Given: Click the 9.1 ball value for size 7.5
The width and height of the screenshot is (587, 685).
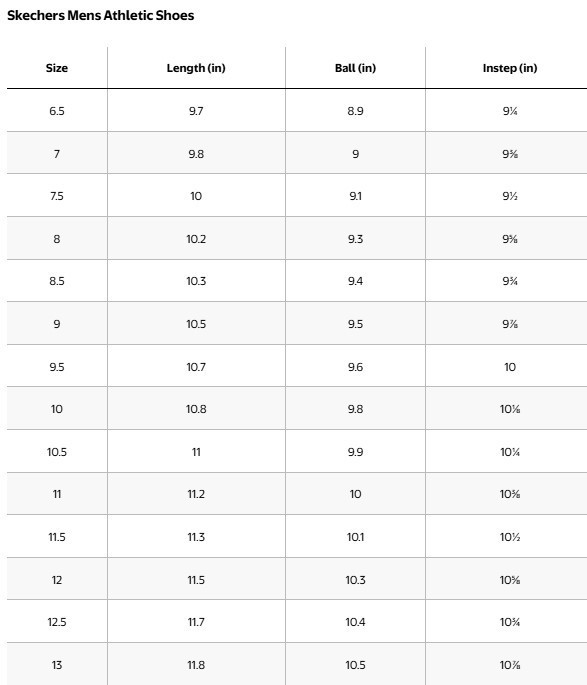Looking at the screenshot, I should (x=356, y=196).
